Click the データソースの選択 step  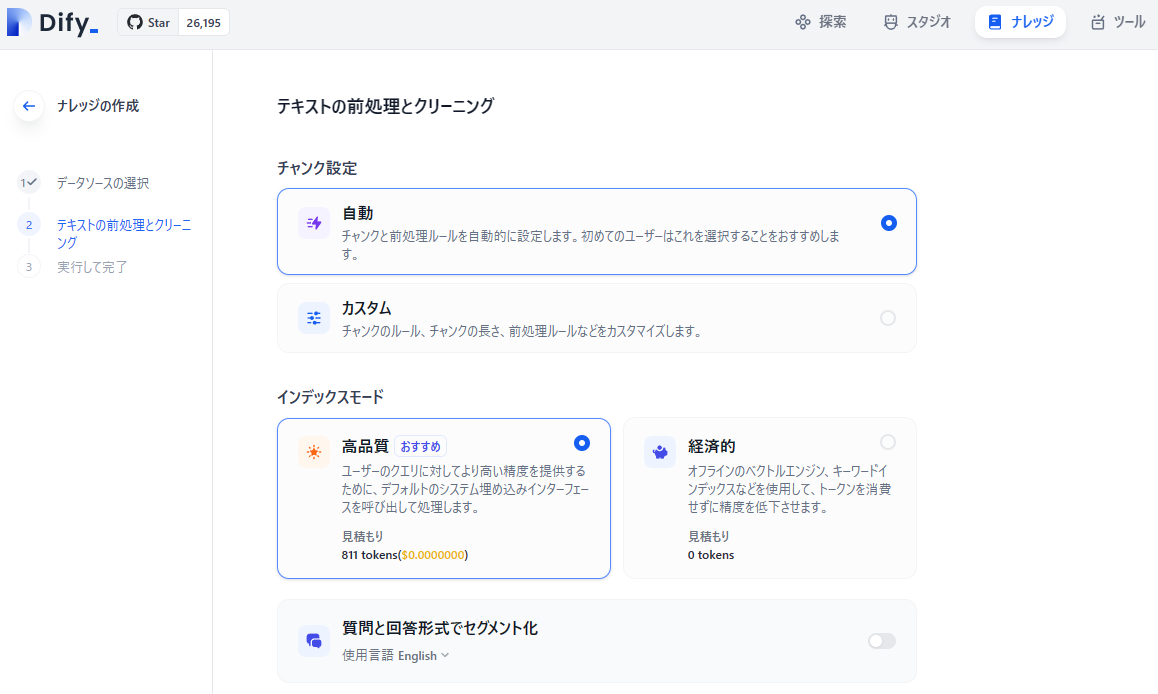[103, 183]
